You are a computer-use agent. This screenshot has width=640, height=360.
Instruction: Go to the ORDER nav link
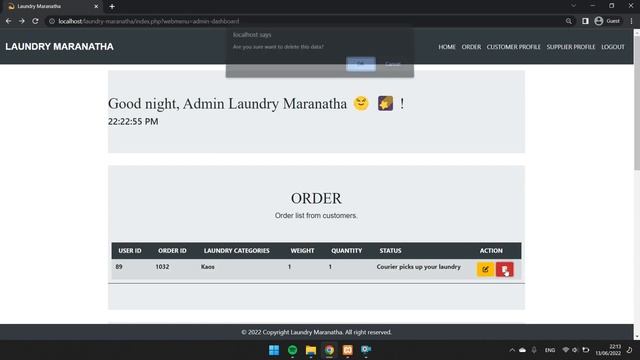[471, 47]
